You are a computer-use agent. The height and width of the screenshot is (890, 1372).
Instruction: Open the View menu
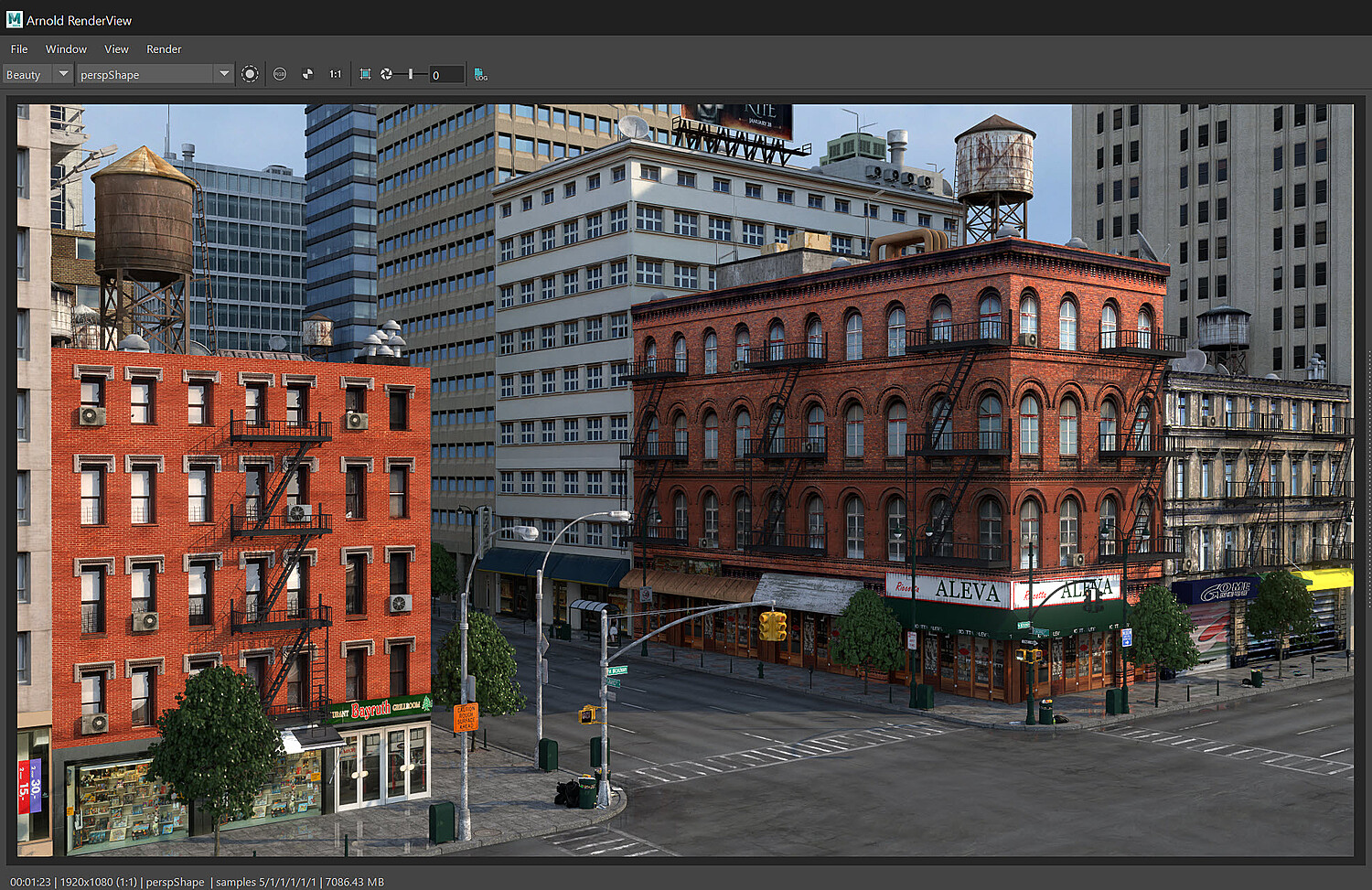point(116,49)
